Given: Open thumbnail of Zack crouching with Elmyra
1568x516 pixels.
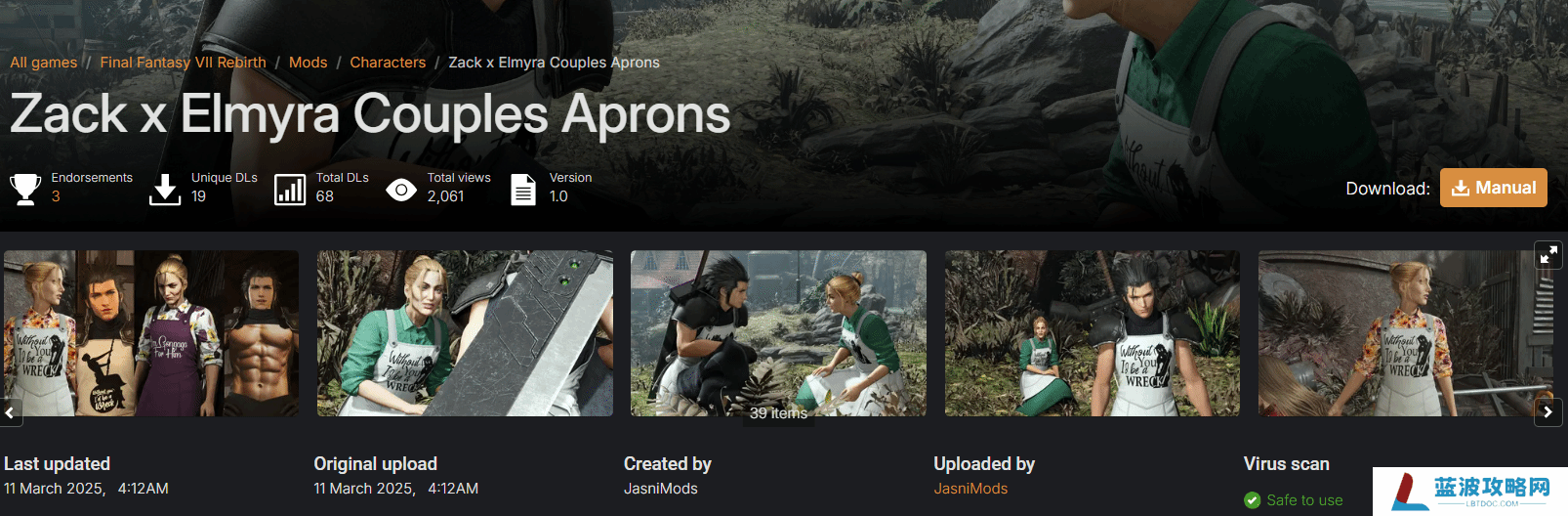Looking at the screenshot, I should pos(778,333).
